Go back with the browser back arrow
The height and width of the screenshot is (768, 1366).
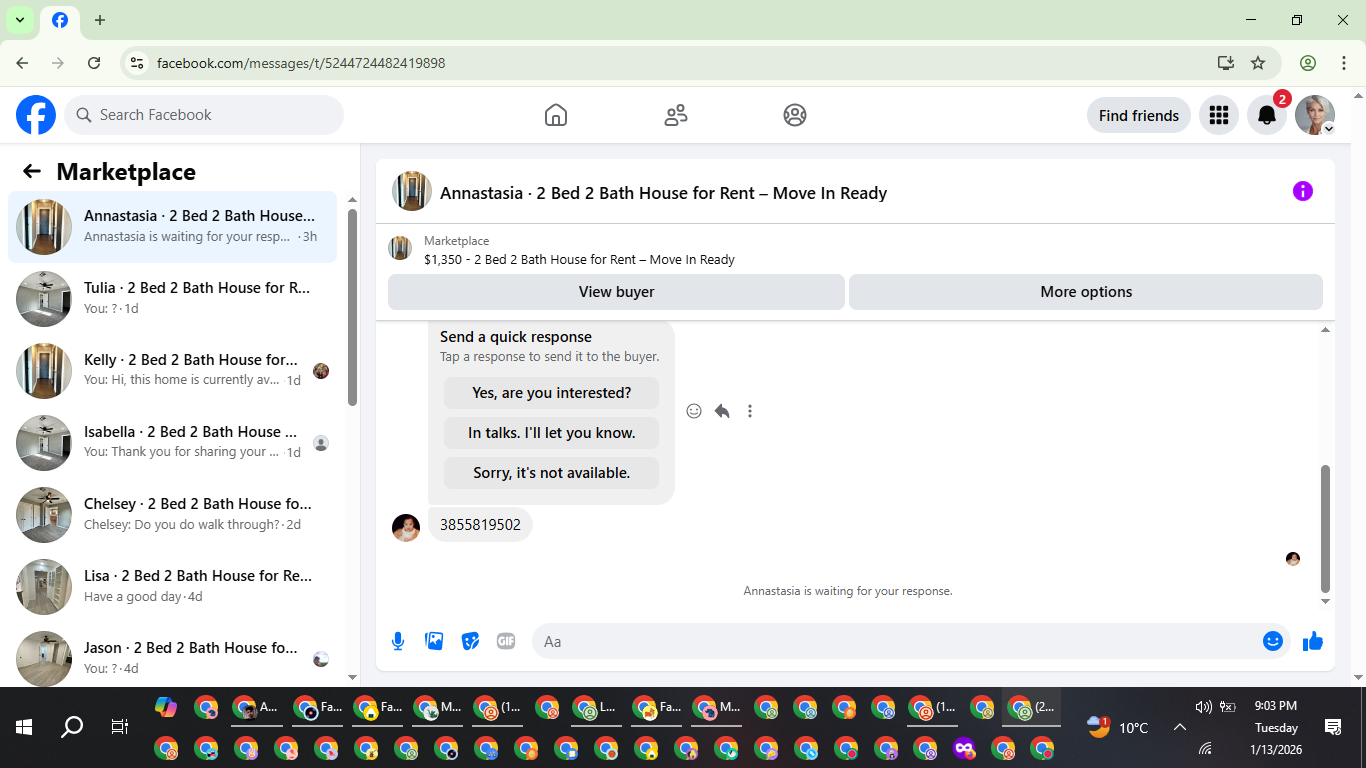[x=22, y=63]
